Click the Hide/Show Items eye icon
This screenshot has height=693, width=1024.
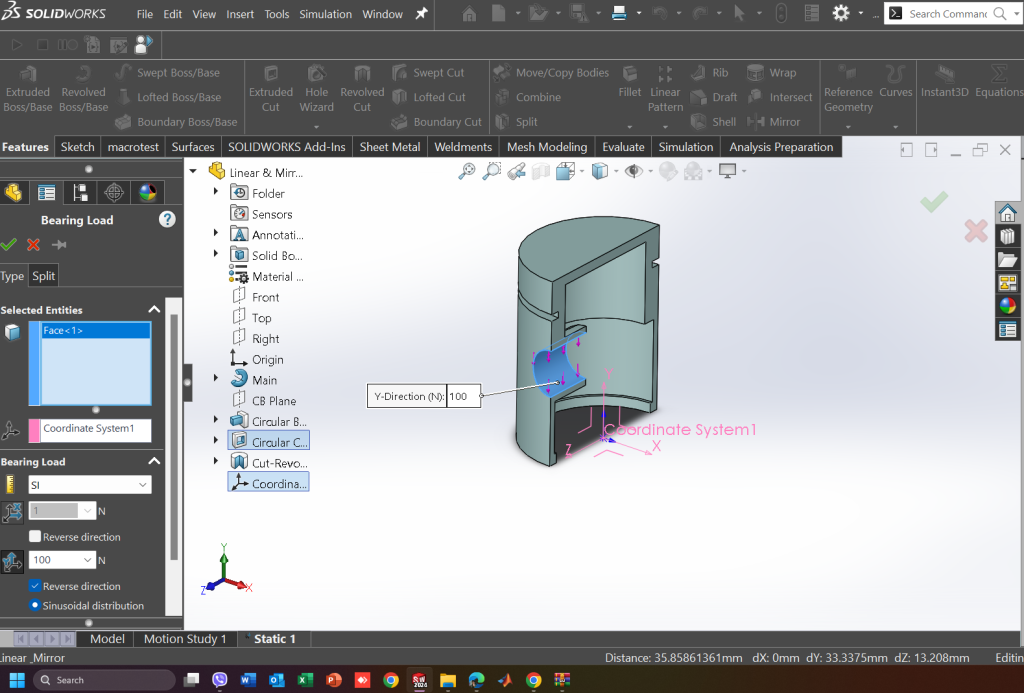(633, 172)
